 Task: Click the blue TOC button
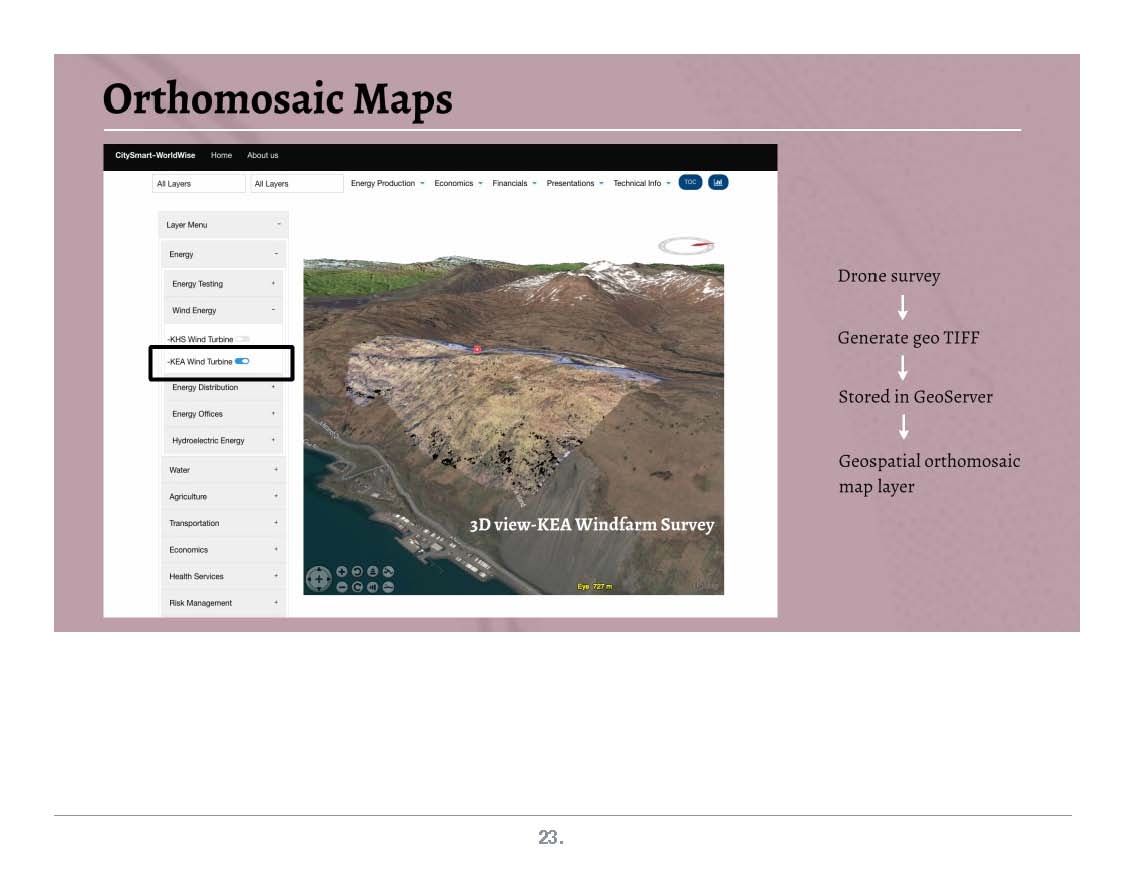pyautogui.click(x=690, y=182)
